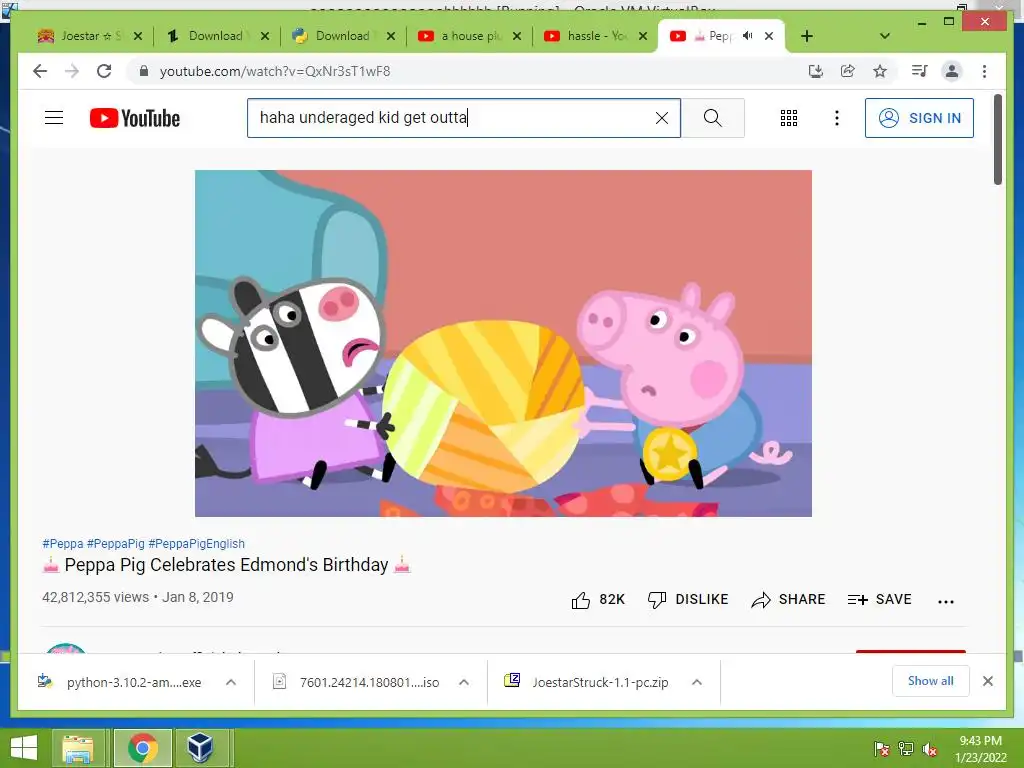Click Chrome in the taskbar
This screenshot has width=1024, height=768.
coord(143,748)
